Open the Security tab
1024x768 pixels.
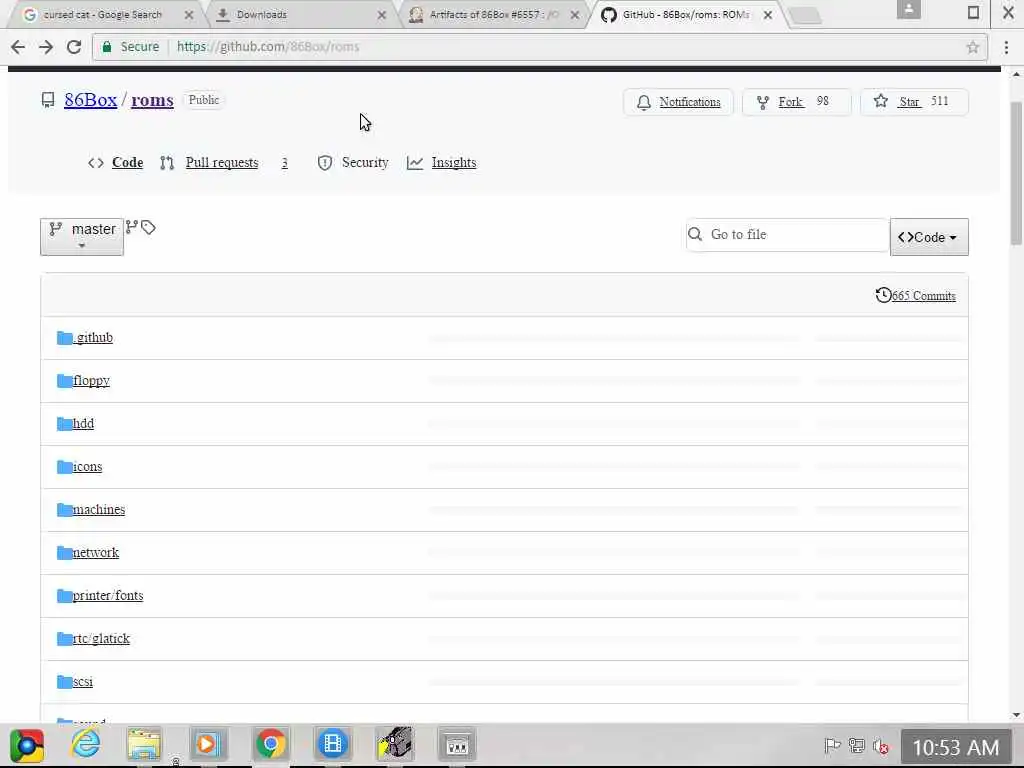point(353,163)
